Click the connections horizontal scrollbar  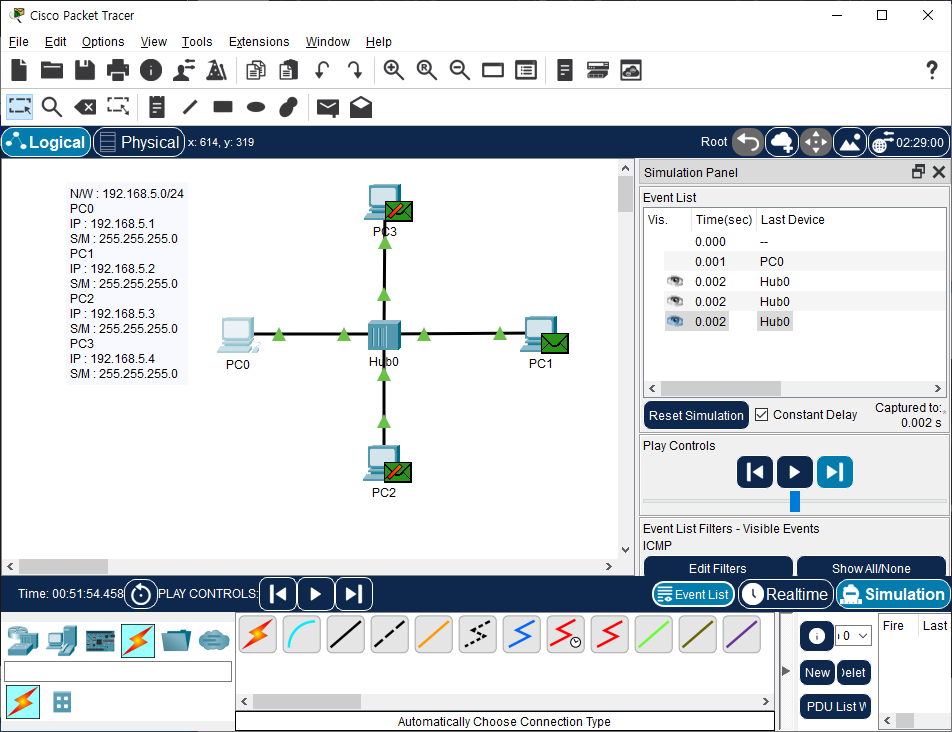(307, 701)
